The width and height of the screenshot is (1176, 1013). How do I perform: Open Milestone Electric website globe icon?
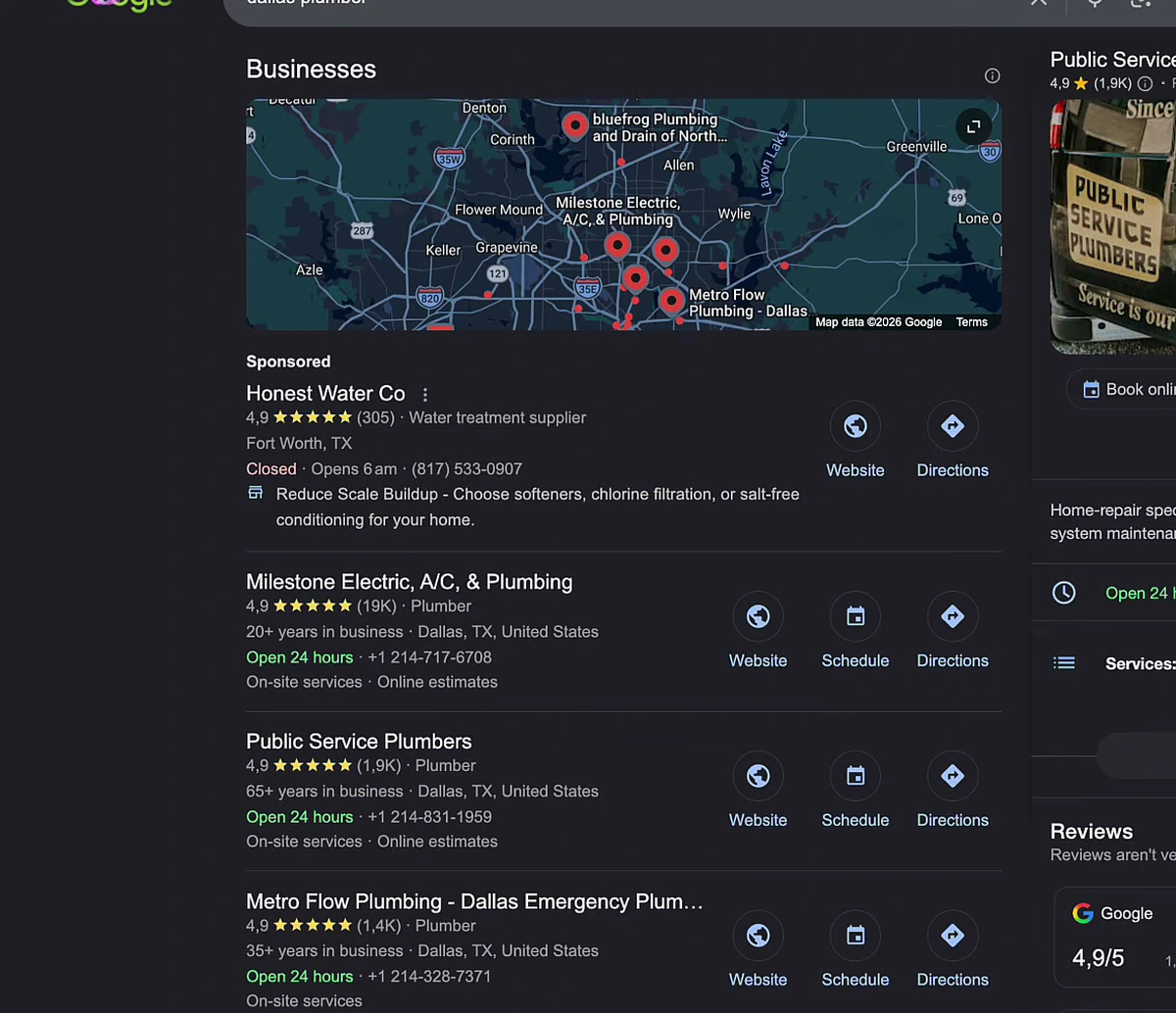click(758, 616)
